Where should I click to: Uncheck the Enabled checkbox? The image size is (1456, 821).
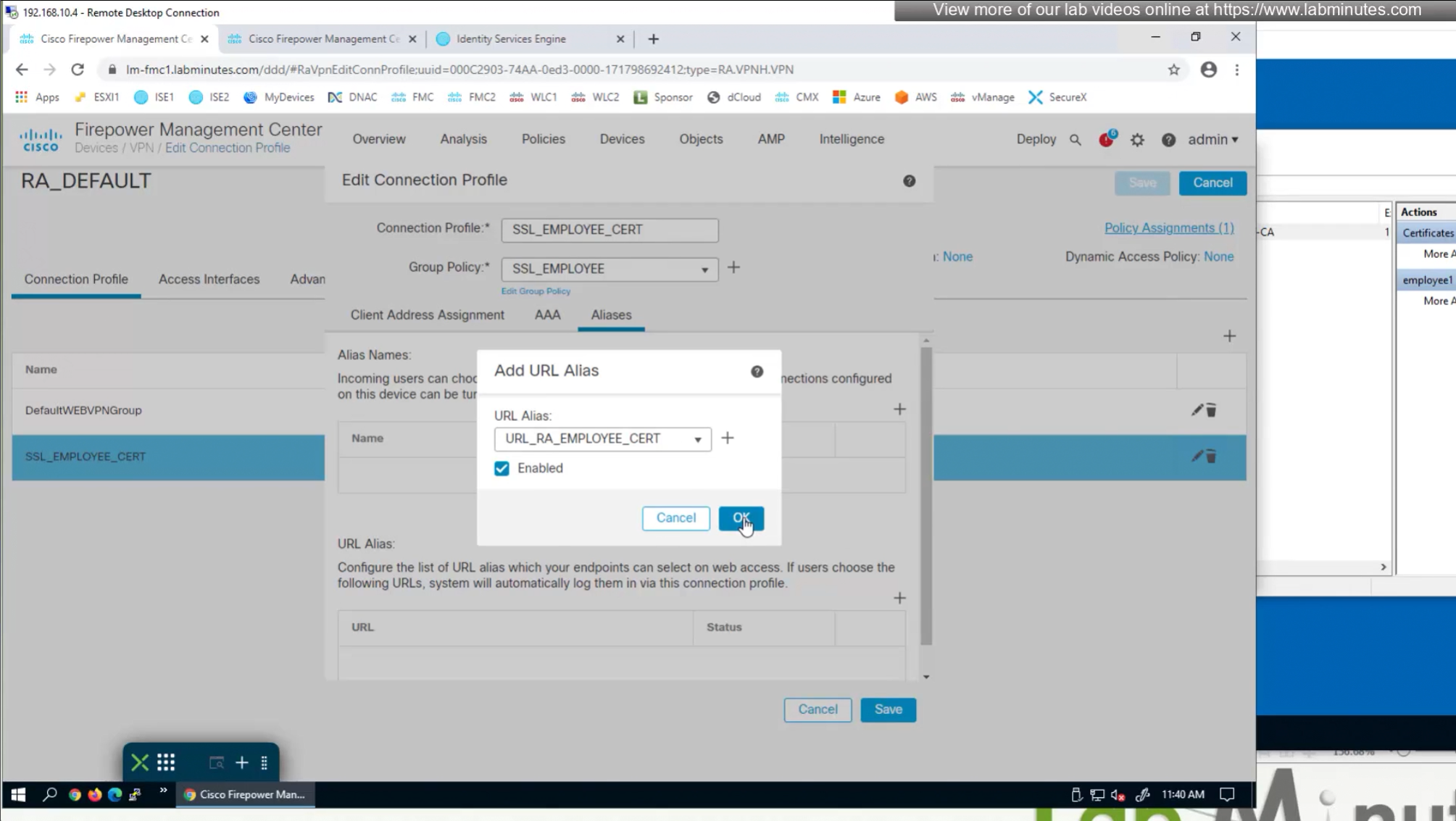click(502, 468)
